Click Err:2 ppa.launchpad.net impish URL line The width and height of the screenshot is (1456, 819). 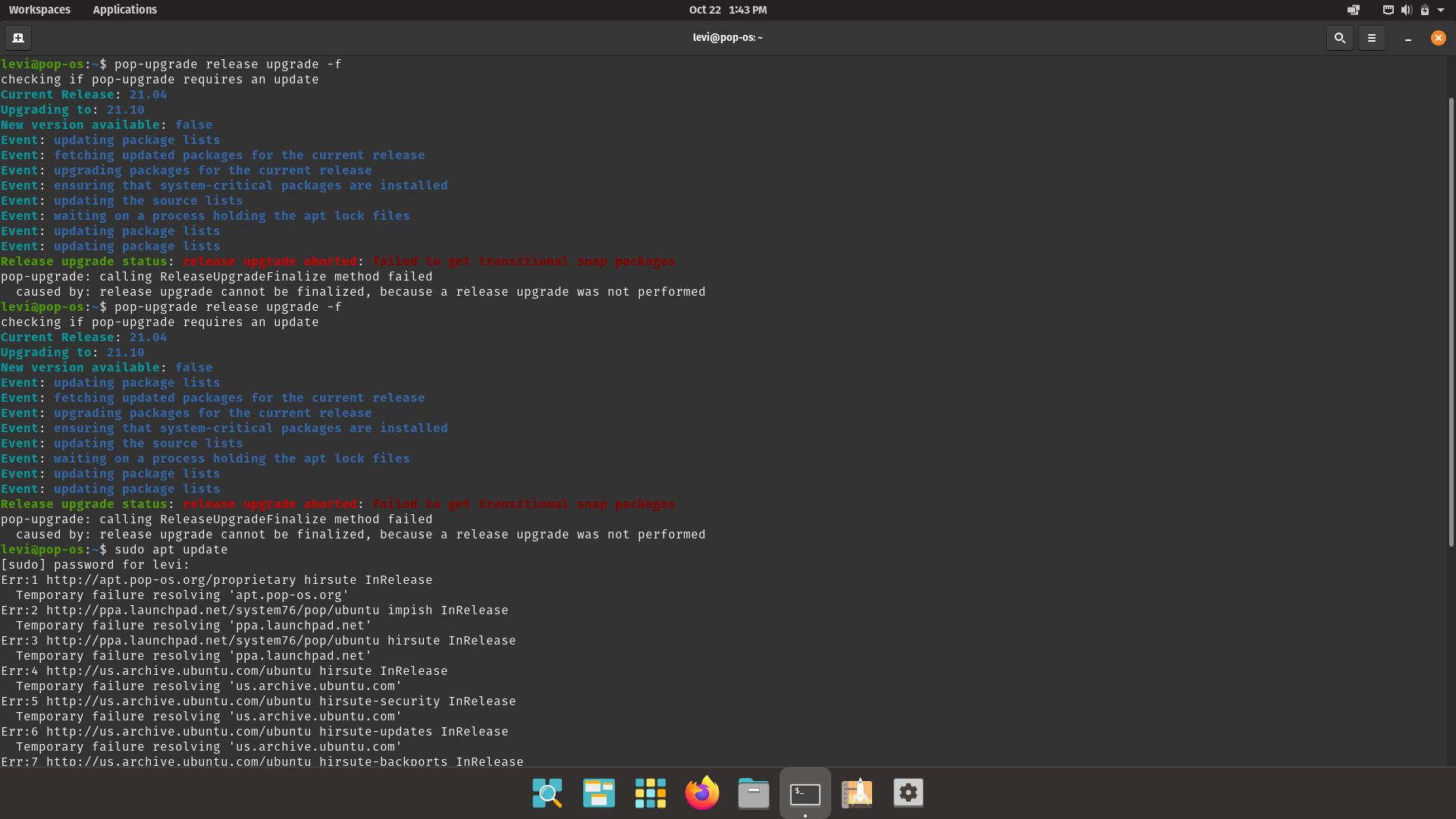coord(255,610)
